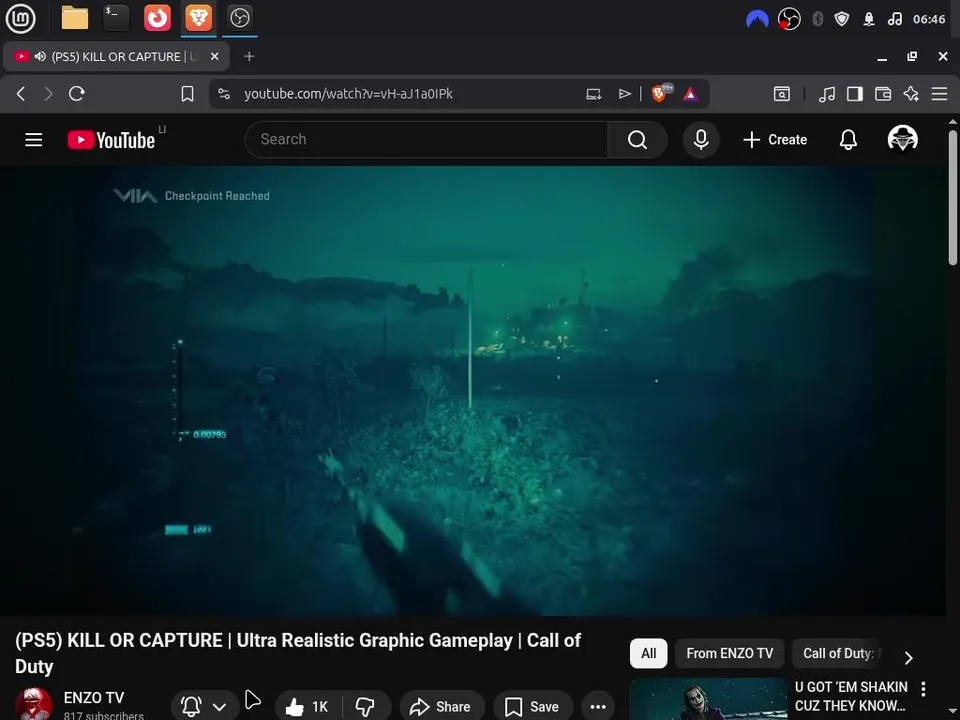Screen dimensions: 960x720
Task: Select the All filter chip
Action: click(x=648, y=653)
